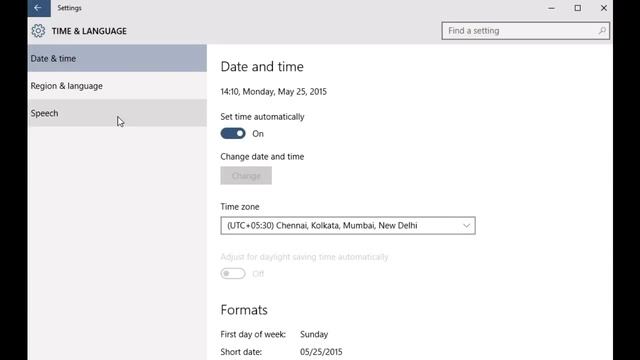Viewport: 640px width, 360px height.
Task: Maximize the Settings window
Action: 578,8
